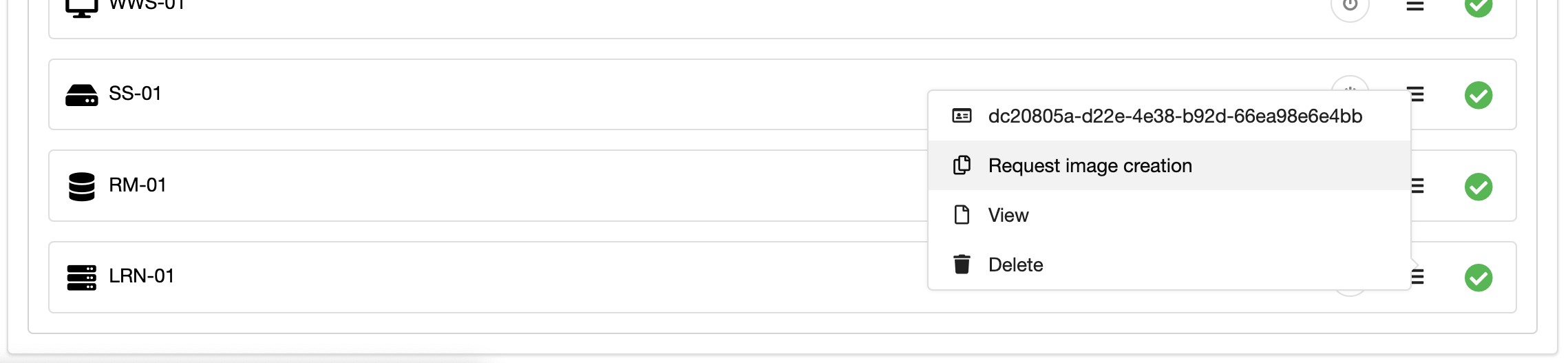Click the UUID dc20805a entry in the menu
The height and width of the screenshot is (363, 1568).
[x=1175, y=116]
